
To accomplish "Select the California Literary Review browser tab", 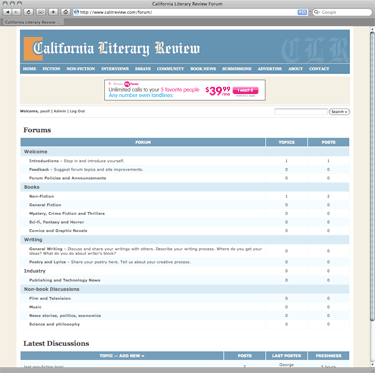I will (32, 22).
